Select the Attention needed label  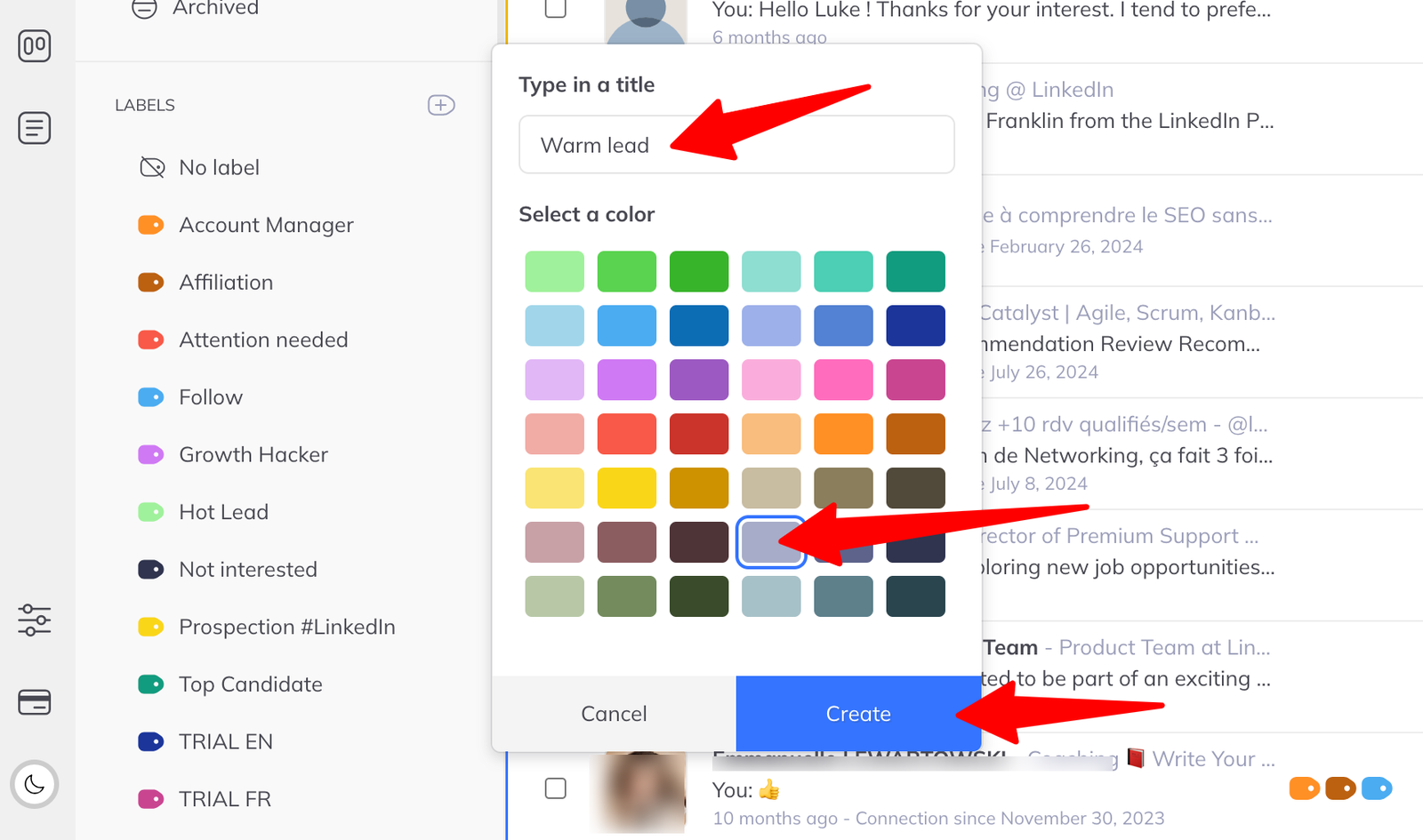click(243, 340)
